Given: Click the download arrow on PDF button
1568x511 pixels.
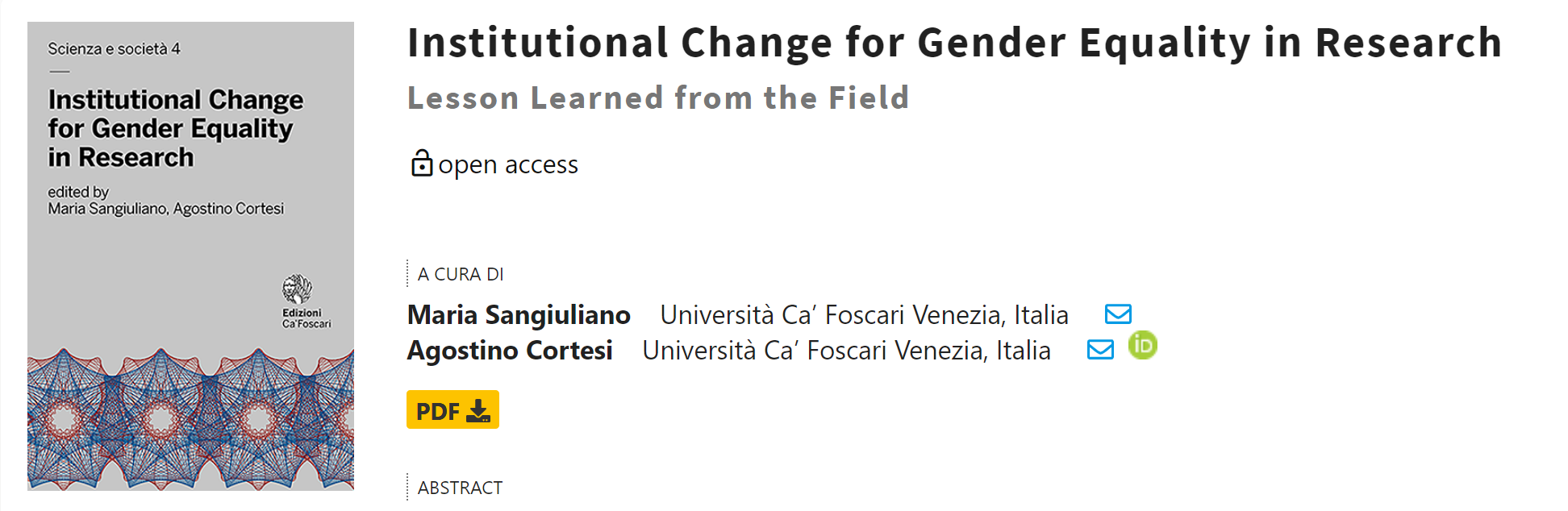Looking at the screenshot, I should pyautogui.click(x=478, y=411).
